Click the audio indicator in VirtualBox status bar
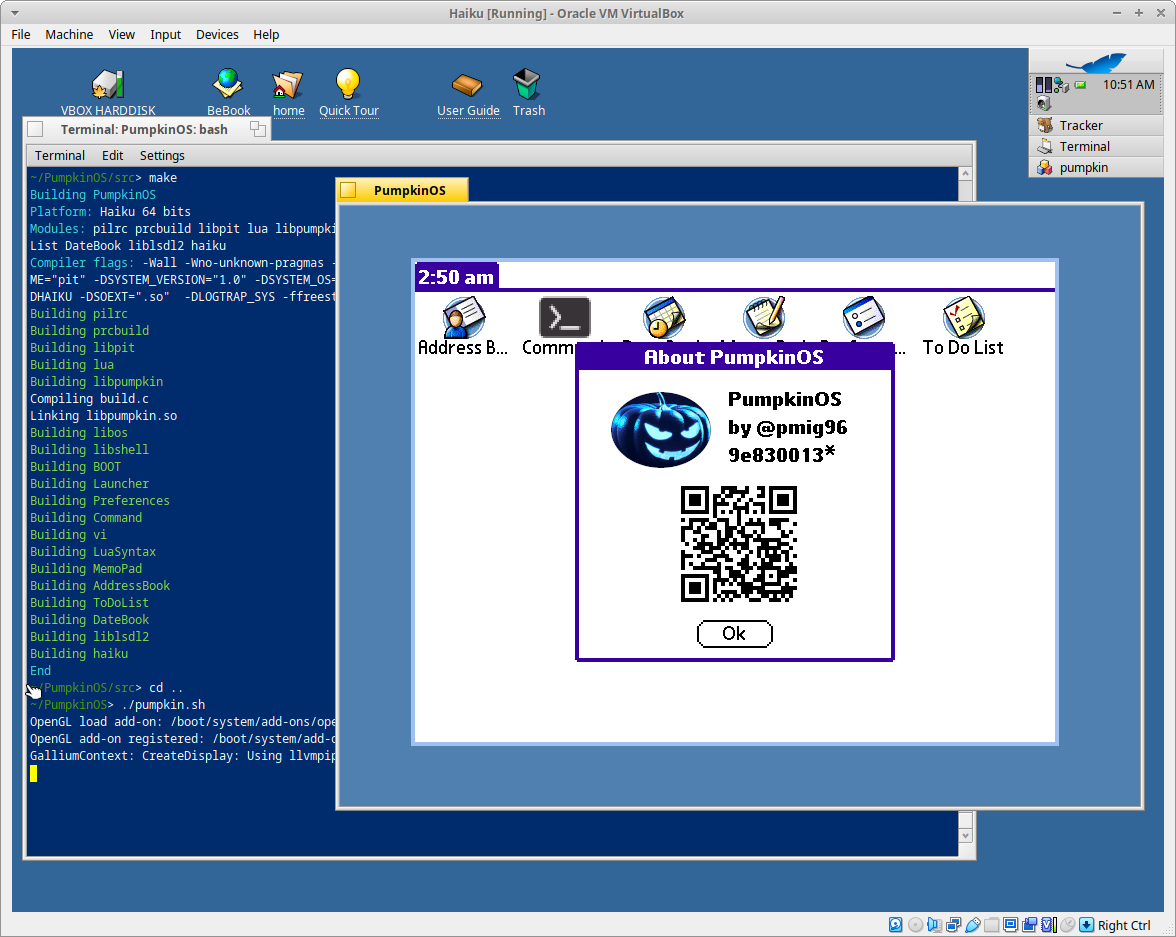This screenshot has width=1176, height=937. [934, 924]
